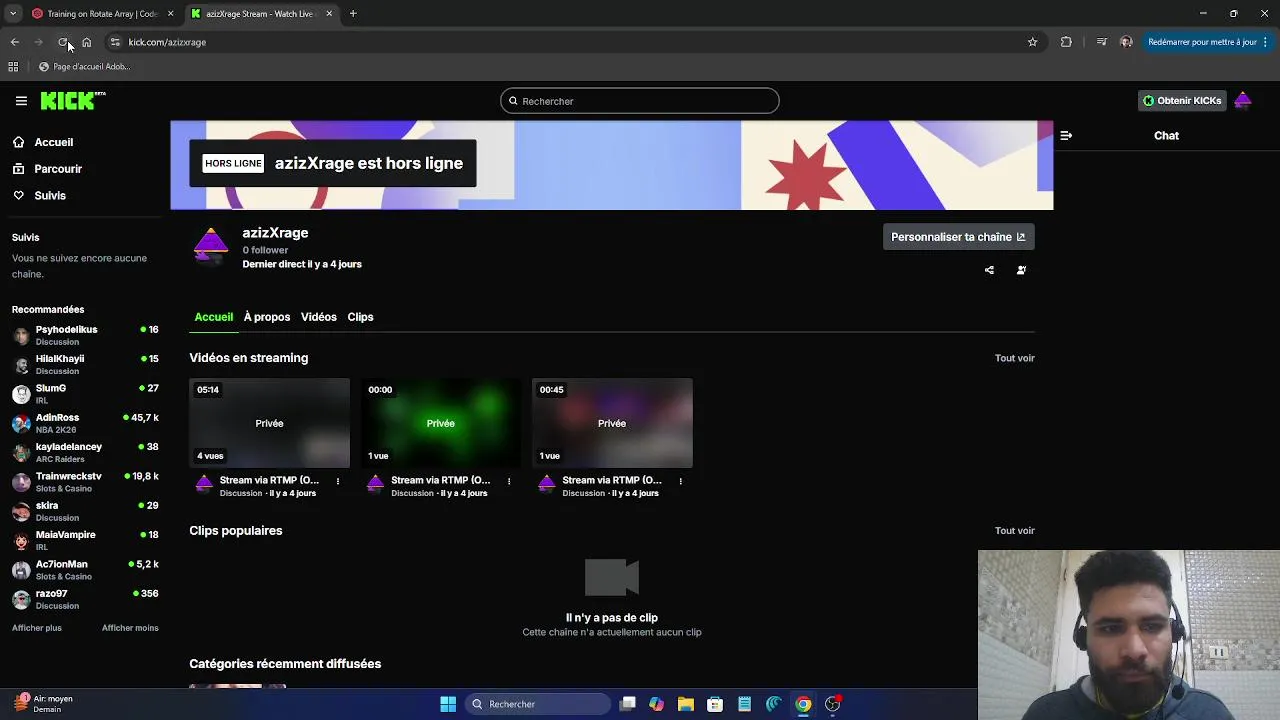Open options for the 05:14 stream video

pos(338,481)
